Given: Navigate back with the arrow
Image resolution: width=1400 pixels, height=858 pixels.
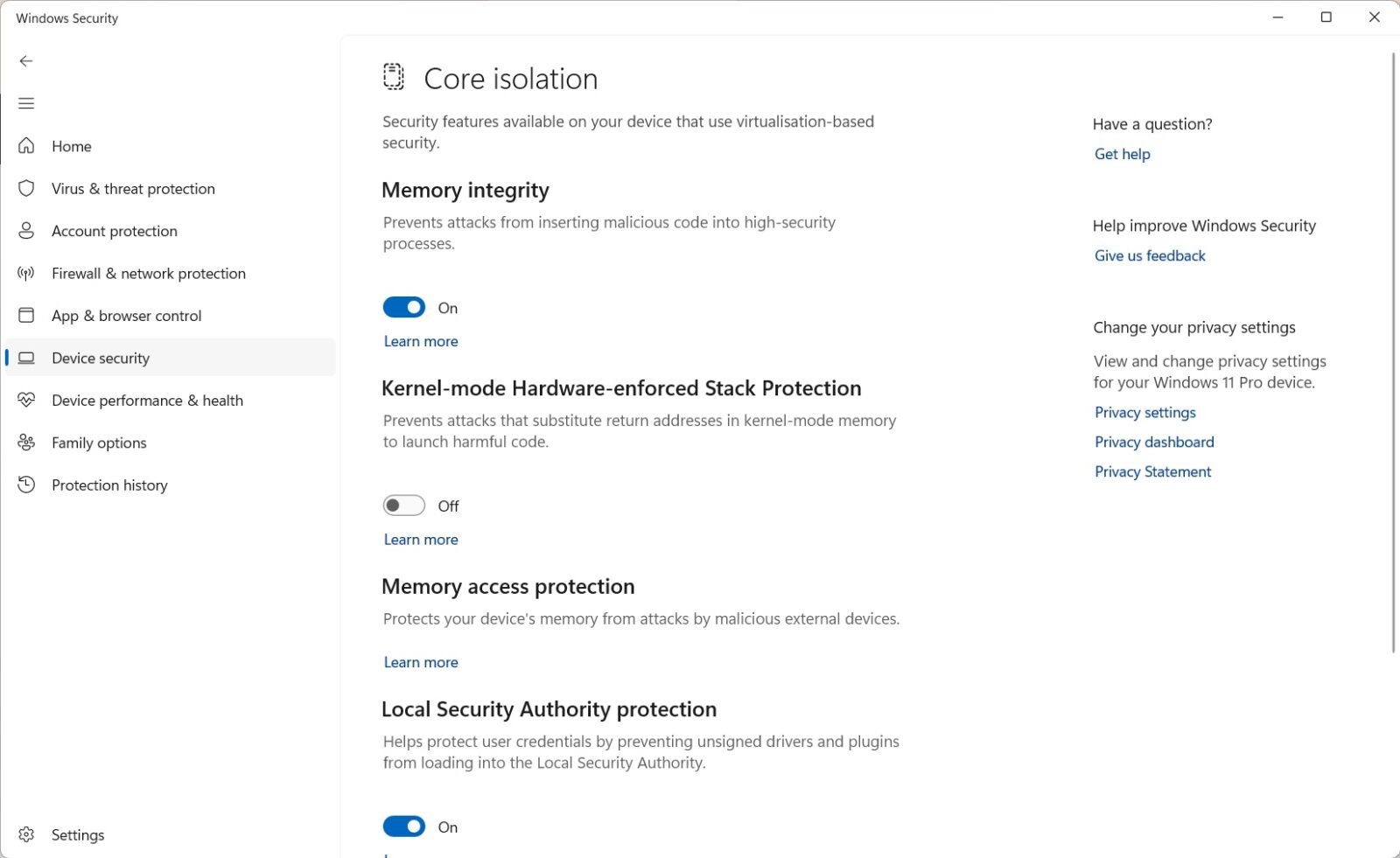Looking at the screenshot, I should click(x=26, y=61).
